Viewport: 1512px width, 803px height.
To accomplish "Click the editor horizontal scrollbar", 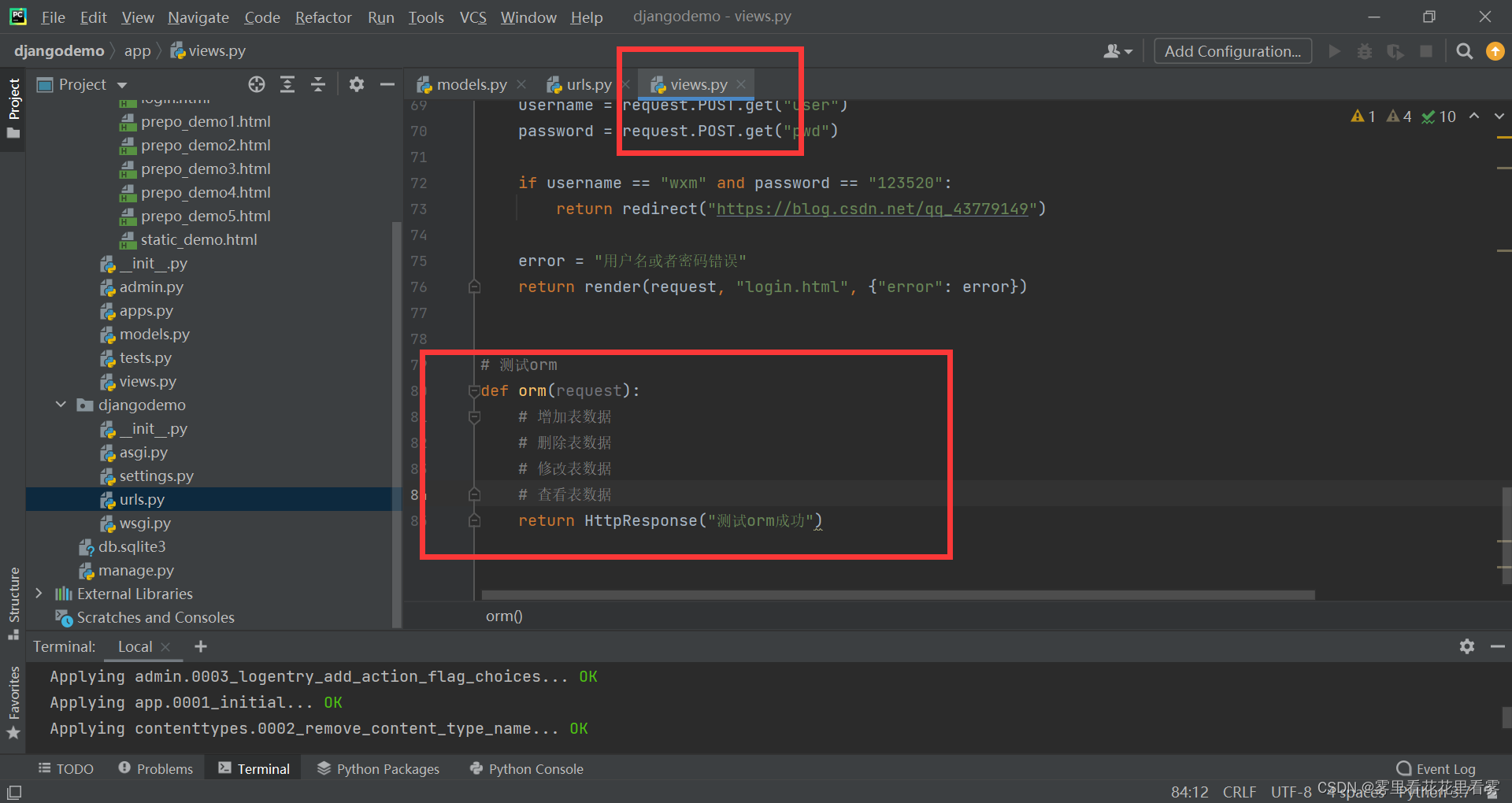I will (898, 595).
